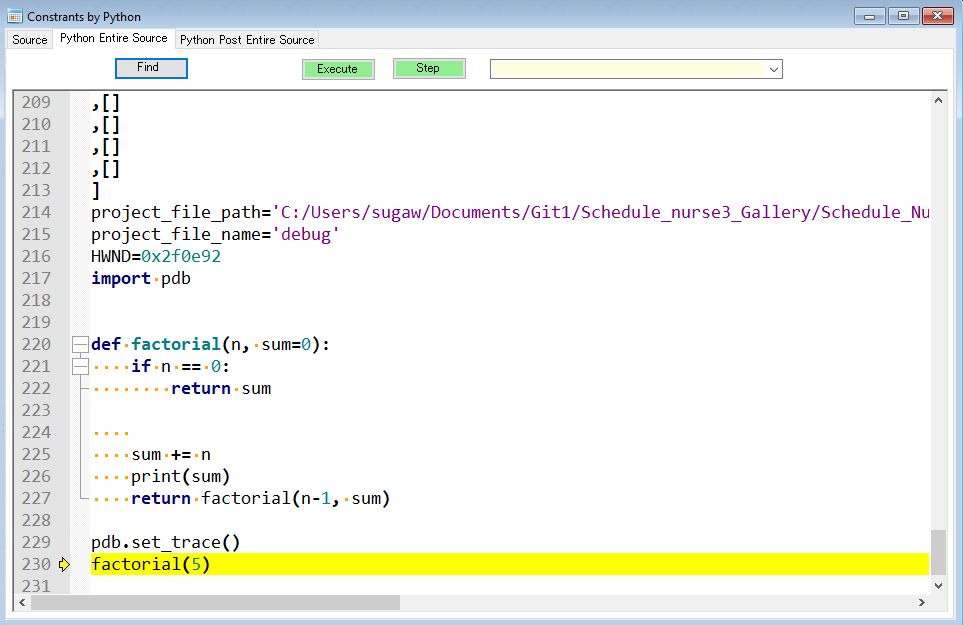Switch to the Python Post Entire Source tab
963x625 pixels.
point(247,39)
